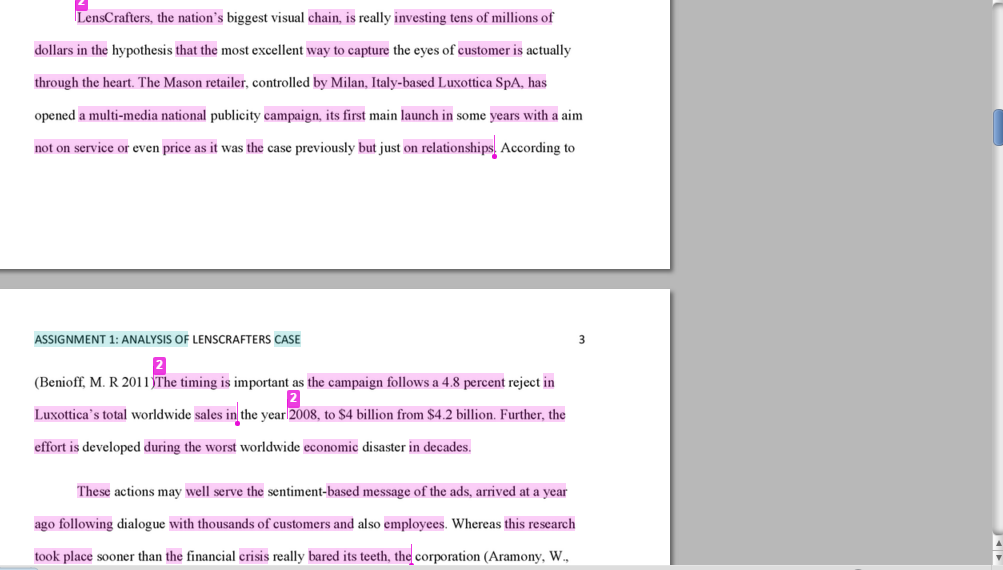Click highlighted words "chain, is"
Viewport: 1003px width, 570px height.
(331, 18)
